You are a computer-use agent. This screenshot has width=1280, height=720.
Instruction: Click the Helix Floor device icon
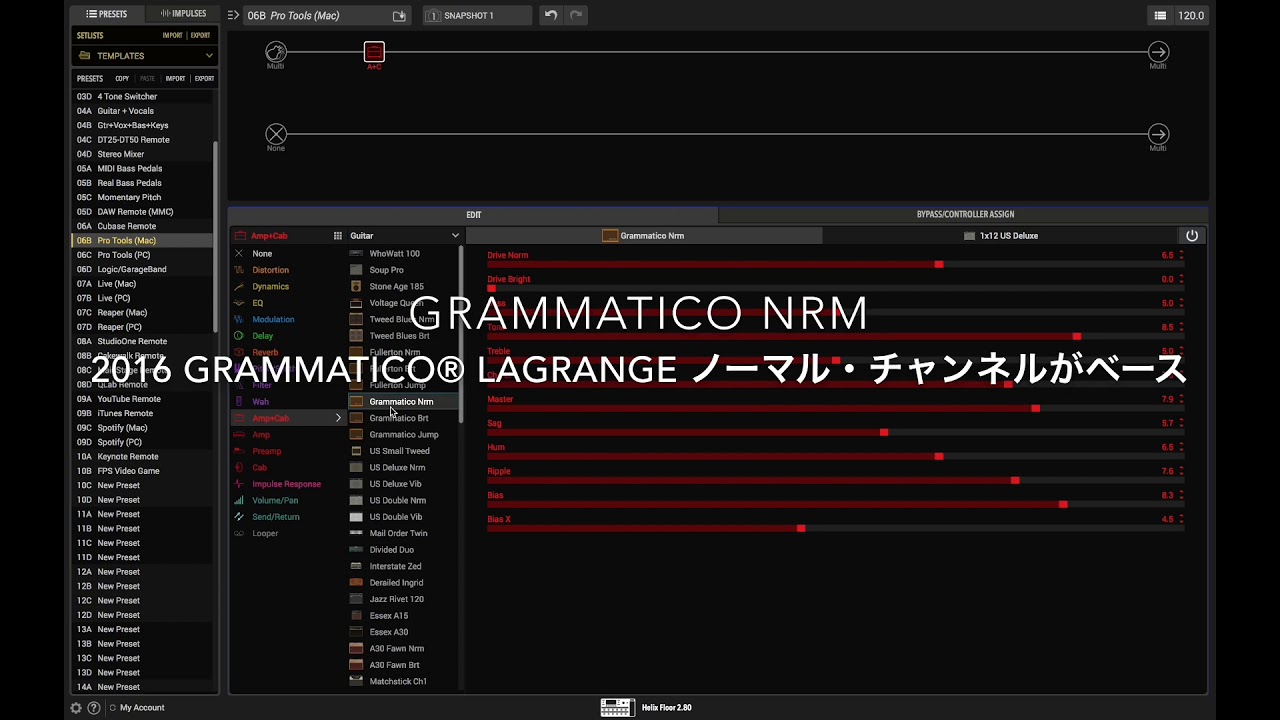(x=618, y=708)
